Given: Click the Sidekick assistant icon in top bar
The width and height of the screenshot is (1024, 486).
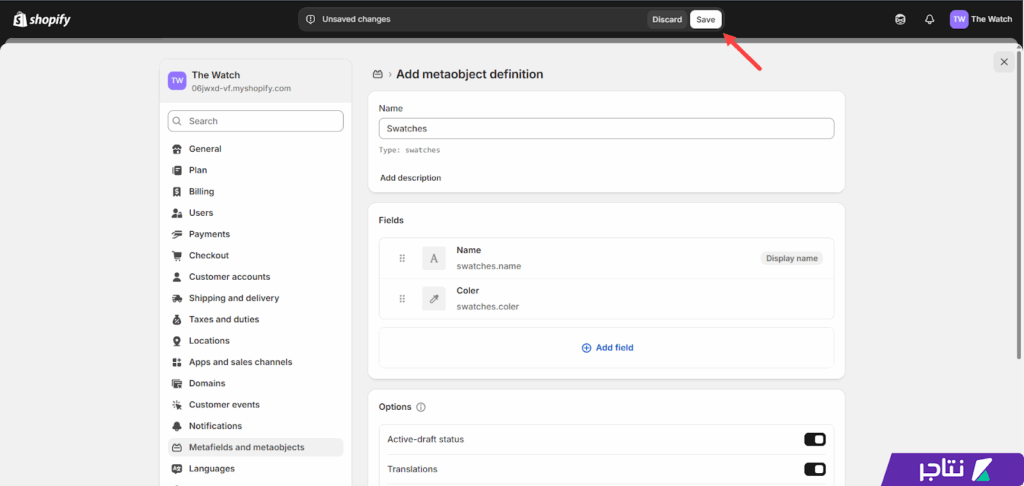Looking at the screenshot, I should tap(901, 19).
